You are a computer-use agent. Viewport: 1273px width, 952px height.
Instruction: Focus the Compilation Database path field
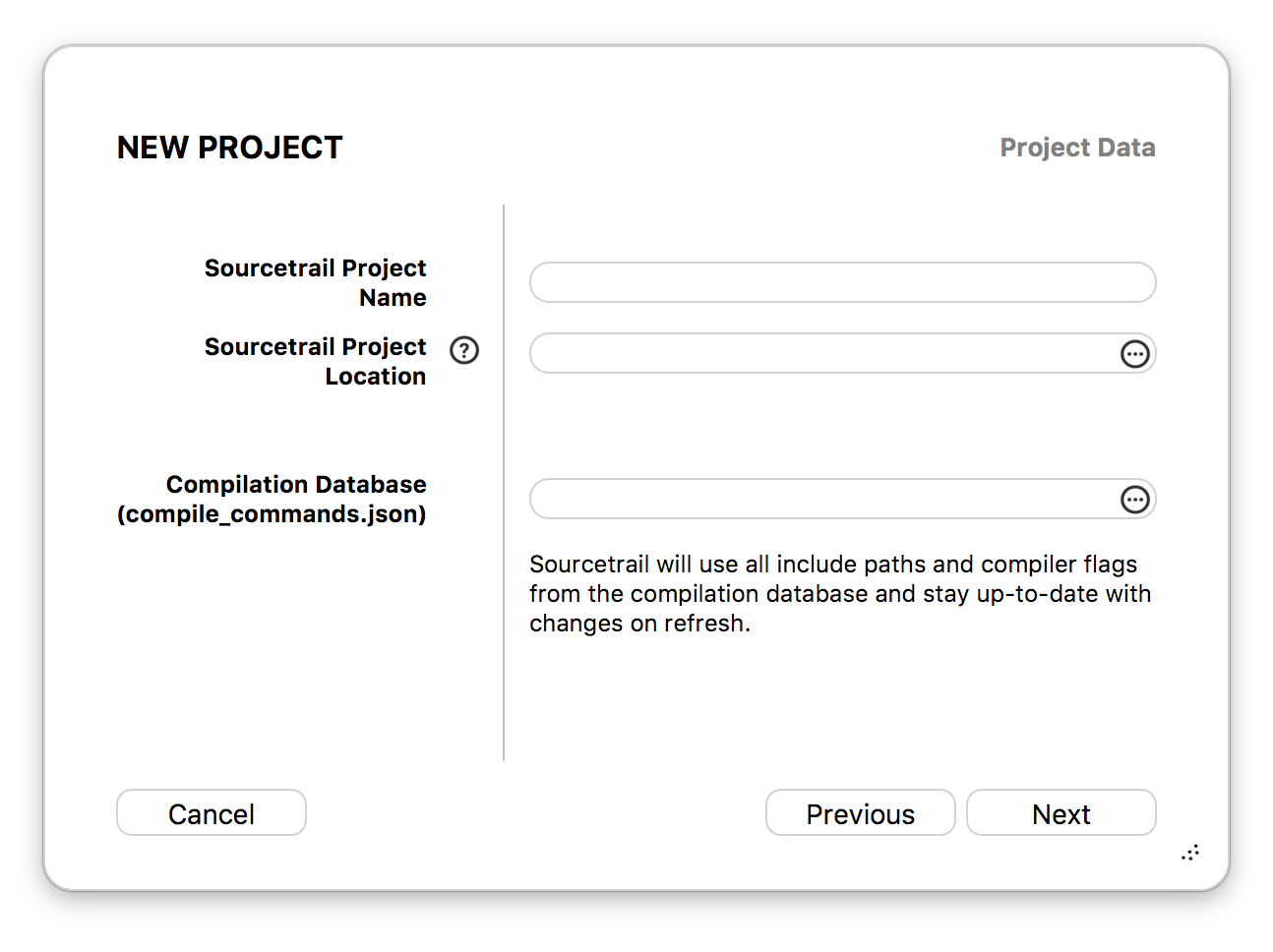click(x=822, y=499)
